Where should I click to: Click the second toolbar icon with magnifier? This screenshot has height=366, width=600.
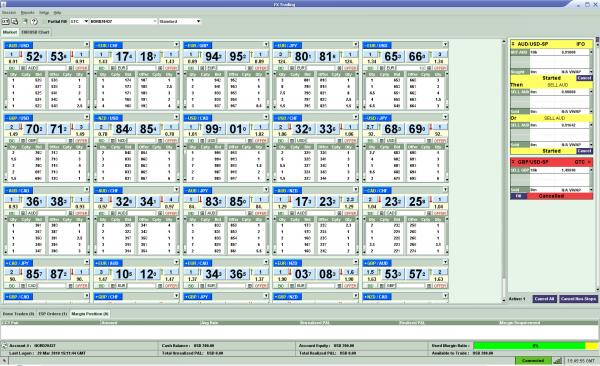click(x=15, y=21)
